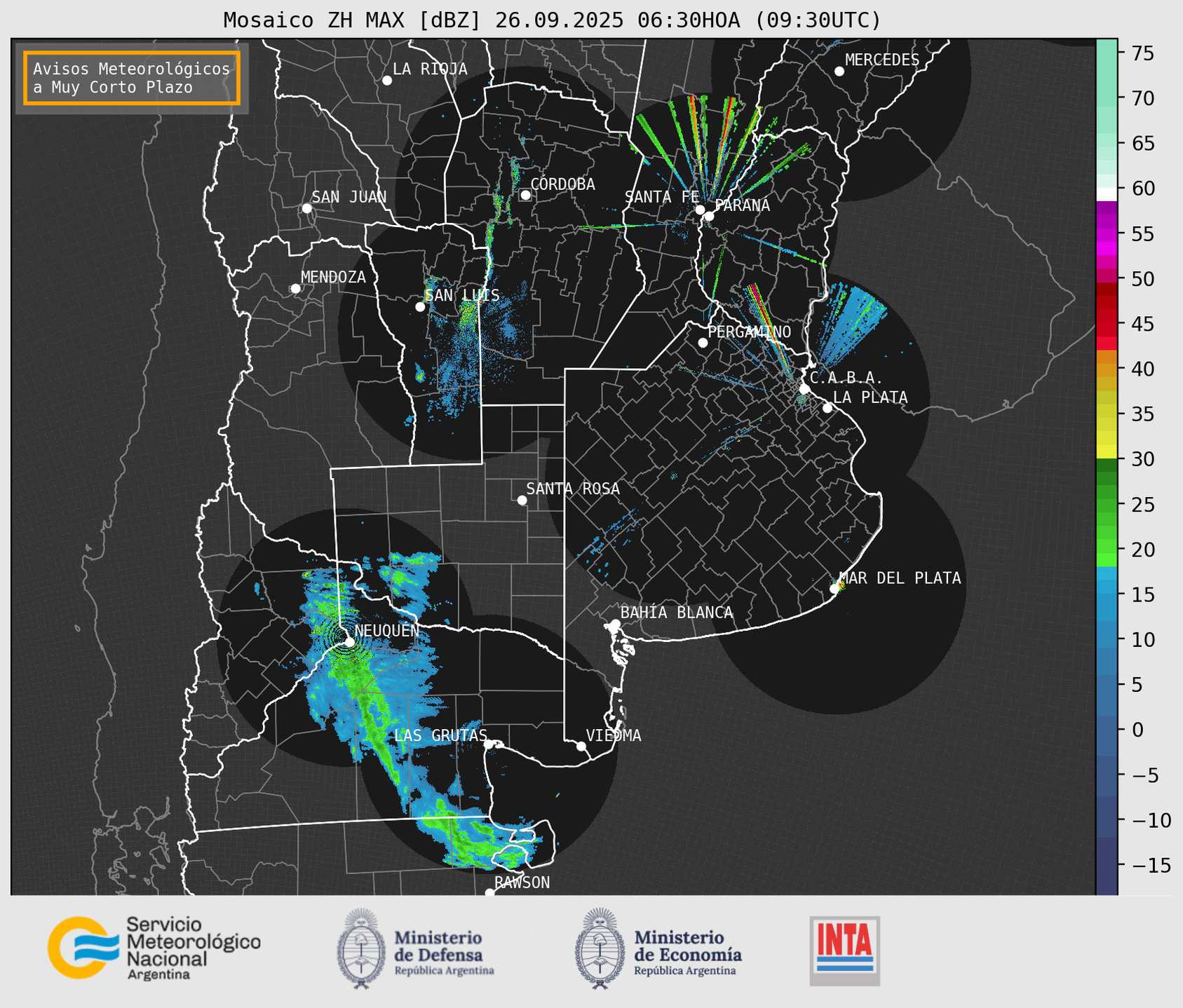Click the NEUQUÉN label text
Screen dimensions: 1183x1008
(x=386, y=631)
